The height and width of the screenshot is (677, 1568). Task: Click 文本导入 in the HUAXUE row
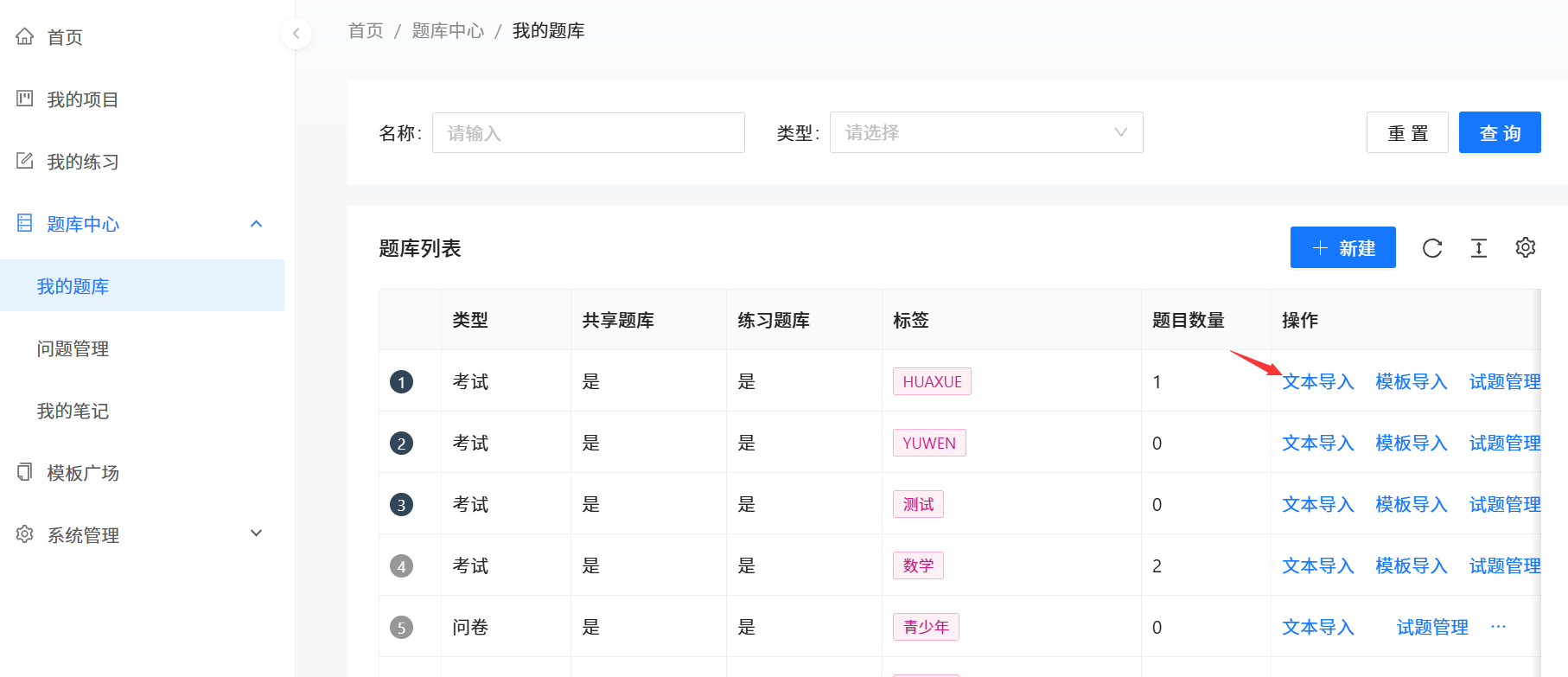pyautogui.click(x=1317, y=381)
